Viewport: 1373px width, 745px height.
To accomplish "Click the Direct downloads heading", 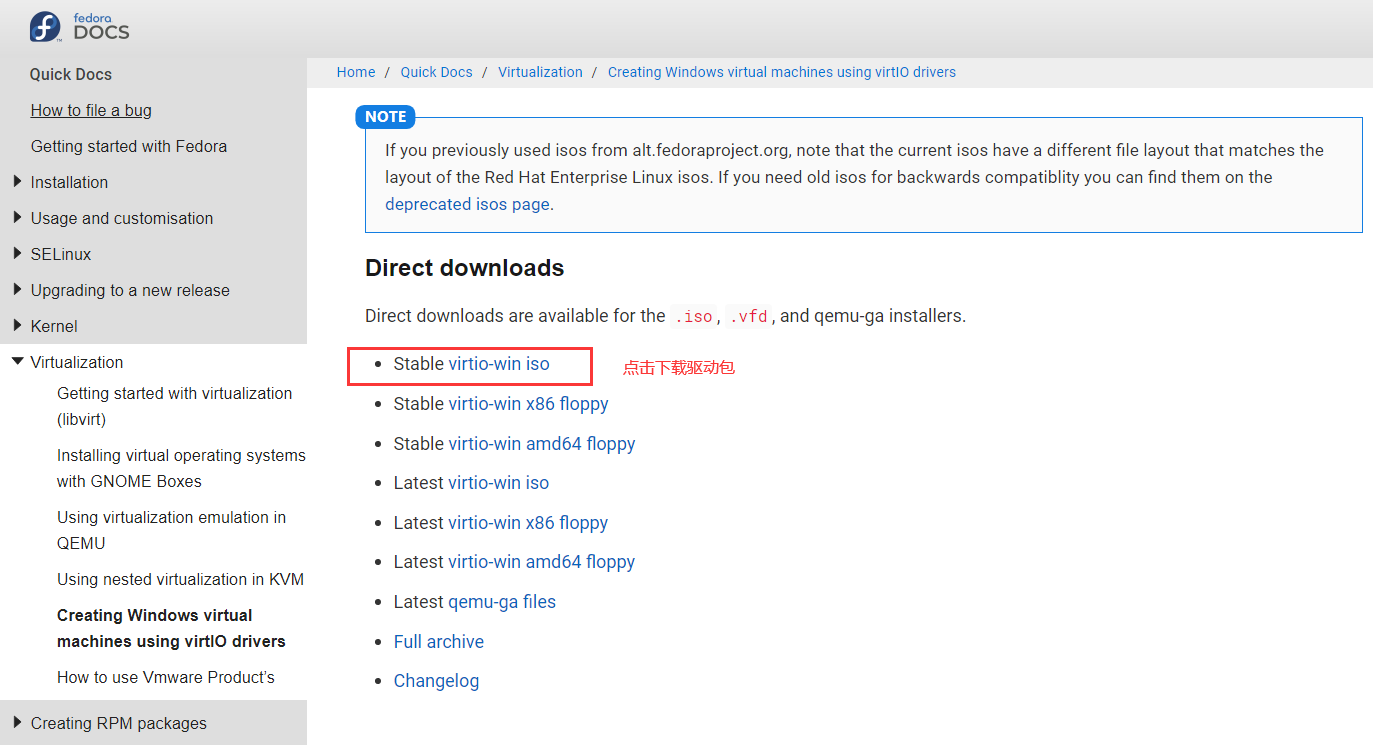I will tap(465, 268).
